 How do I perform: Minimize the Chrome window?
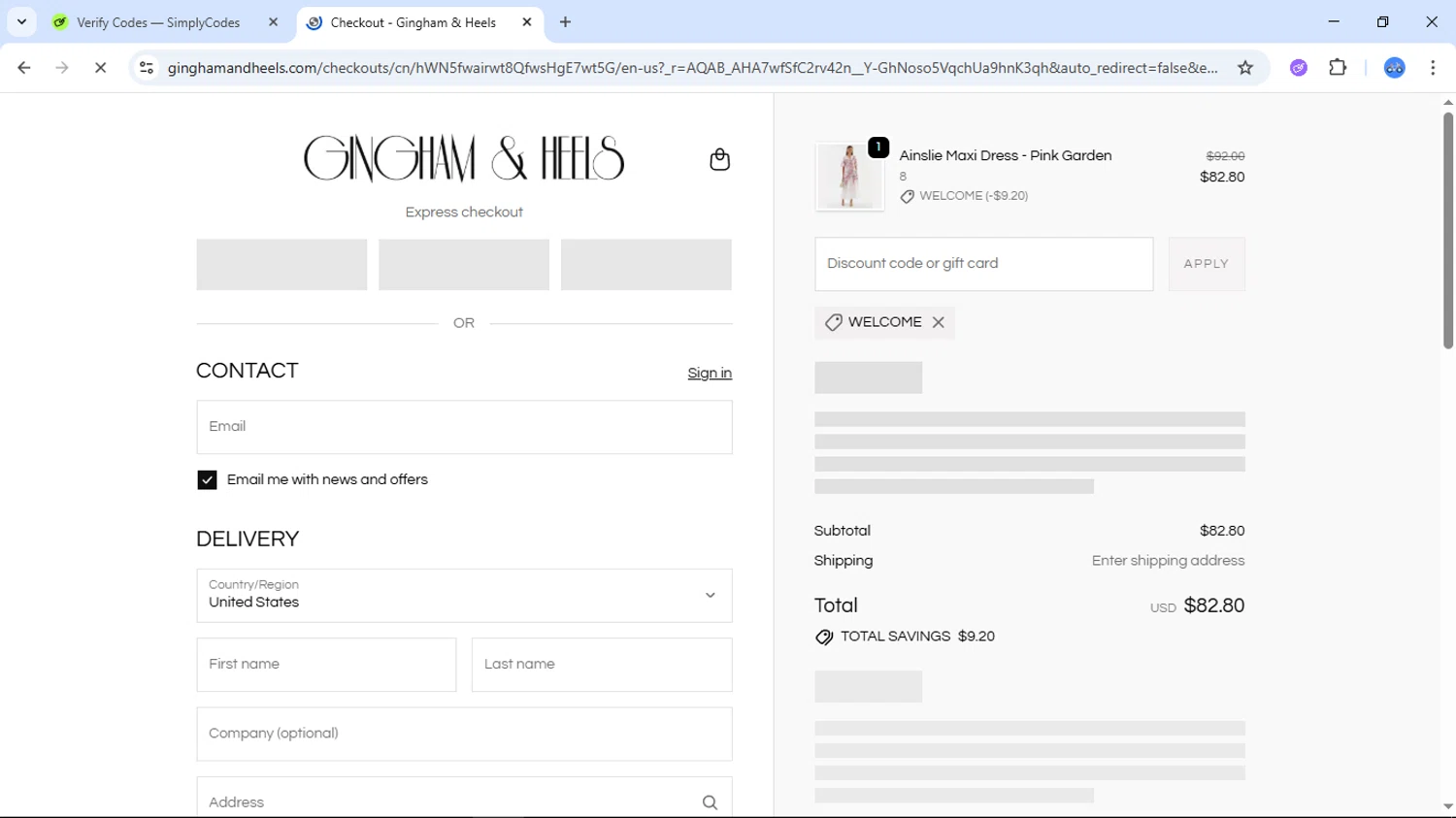pyautogui.click(x=1334, y=21)
